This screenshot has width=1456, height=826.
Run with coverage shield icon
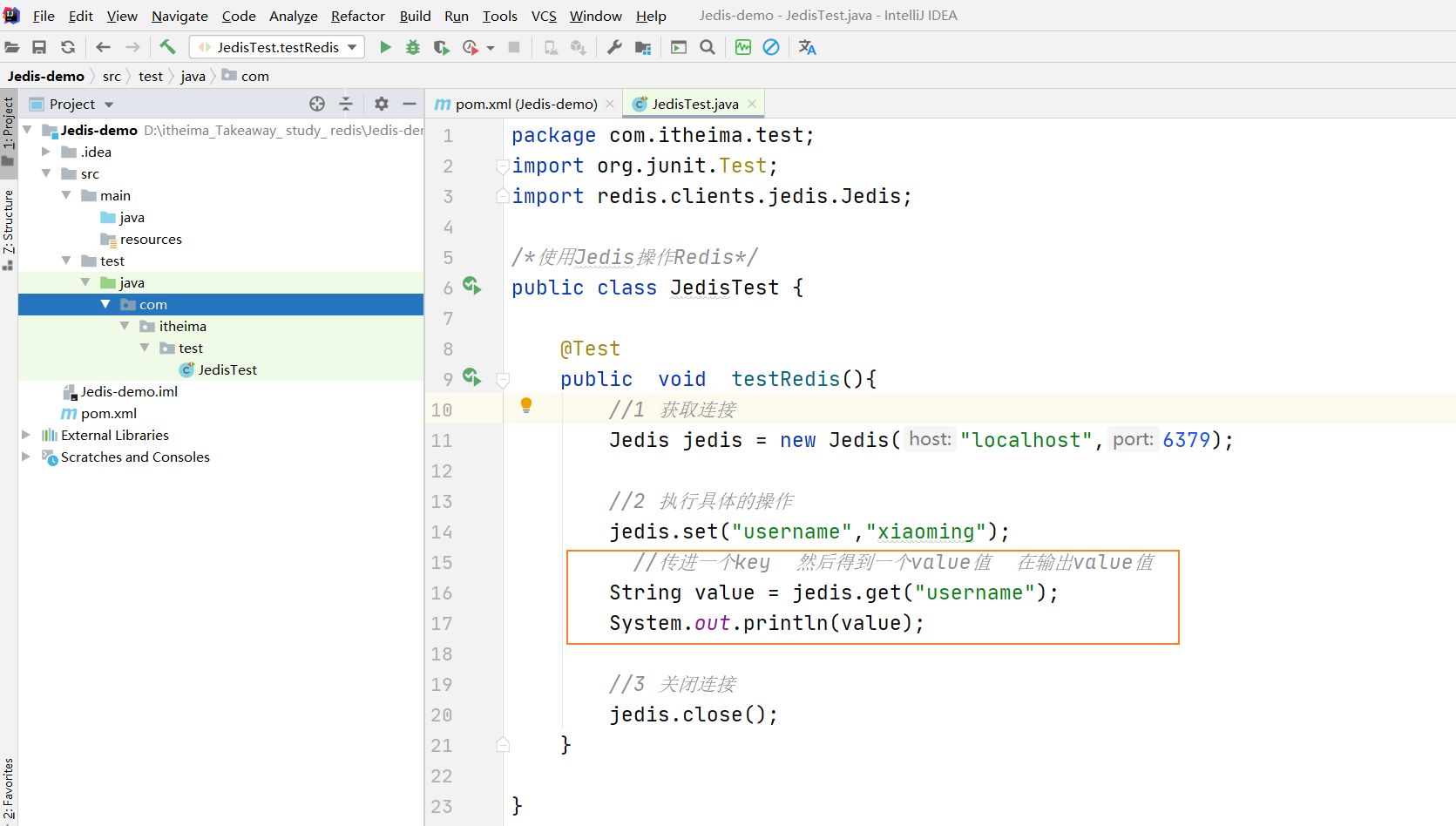(442, 47)
